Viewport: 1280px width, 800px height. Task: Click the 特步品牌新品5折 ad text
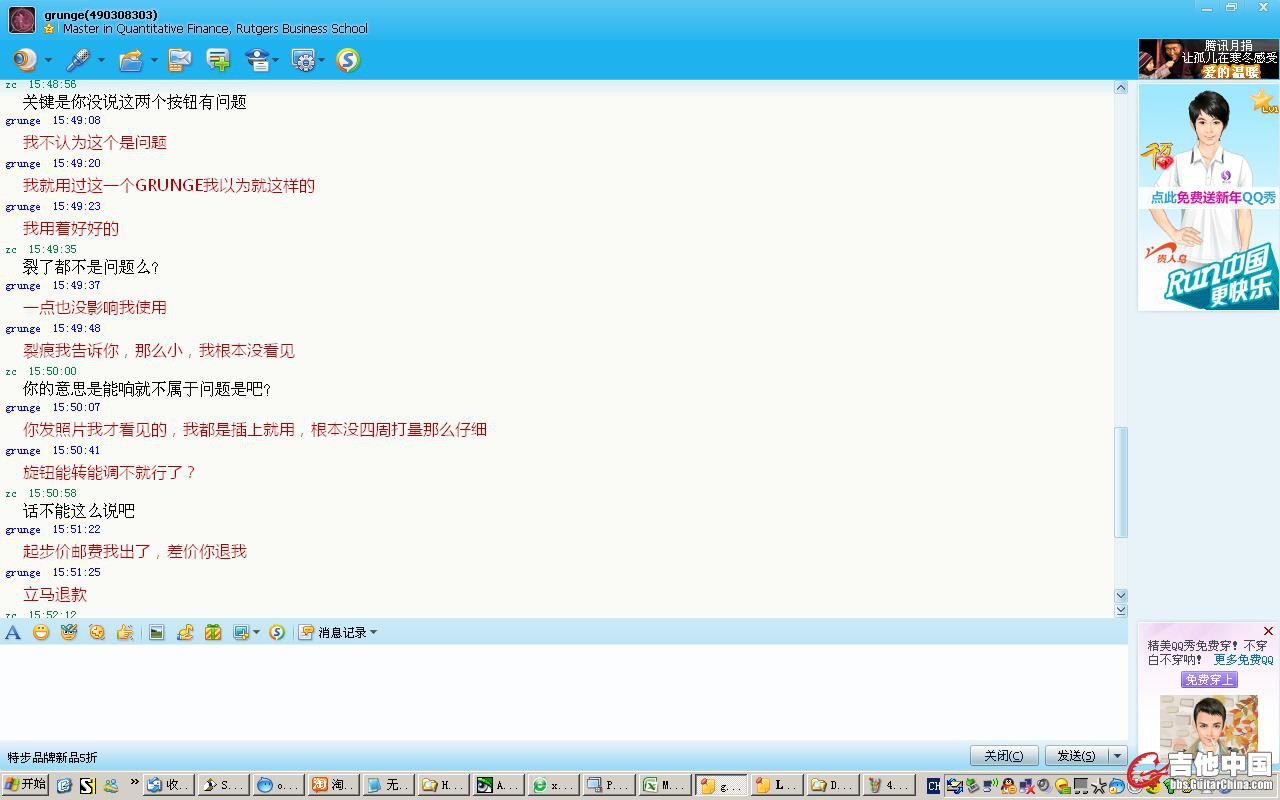pyautogui.click(x=53, y=758)
